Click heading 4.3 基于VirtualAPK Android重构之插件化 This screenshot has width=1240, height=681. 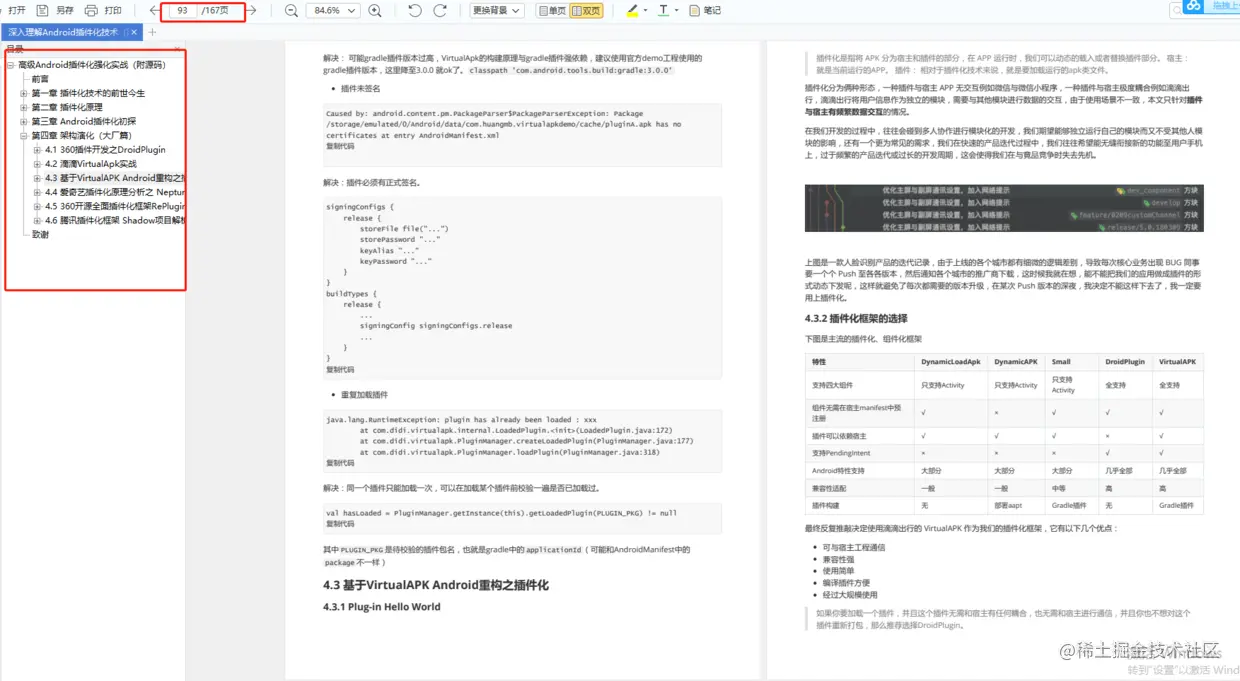(436, 585)
